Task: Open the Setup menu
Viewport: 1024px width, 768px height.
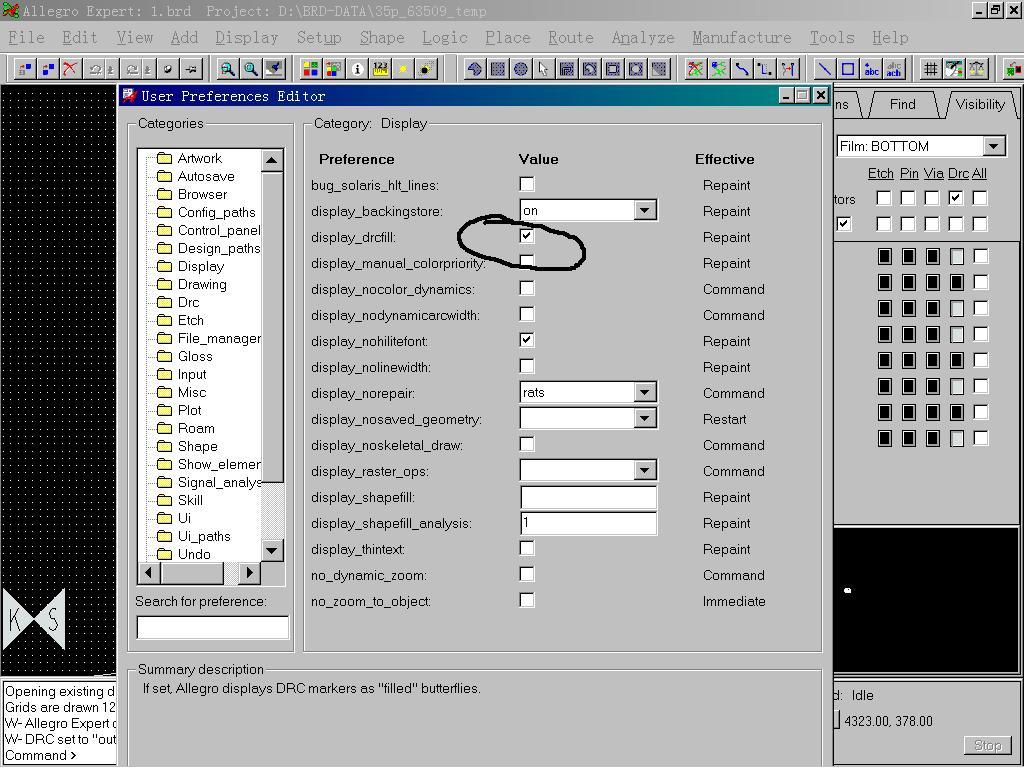Action: click(319, 38)
